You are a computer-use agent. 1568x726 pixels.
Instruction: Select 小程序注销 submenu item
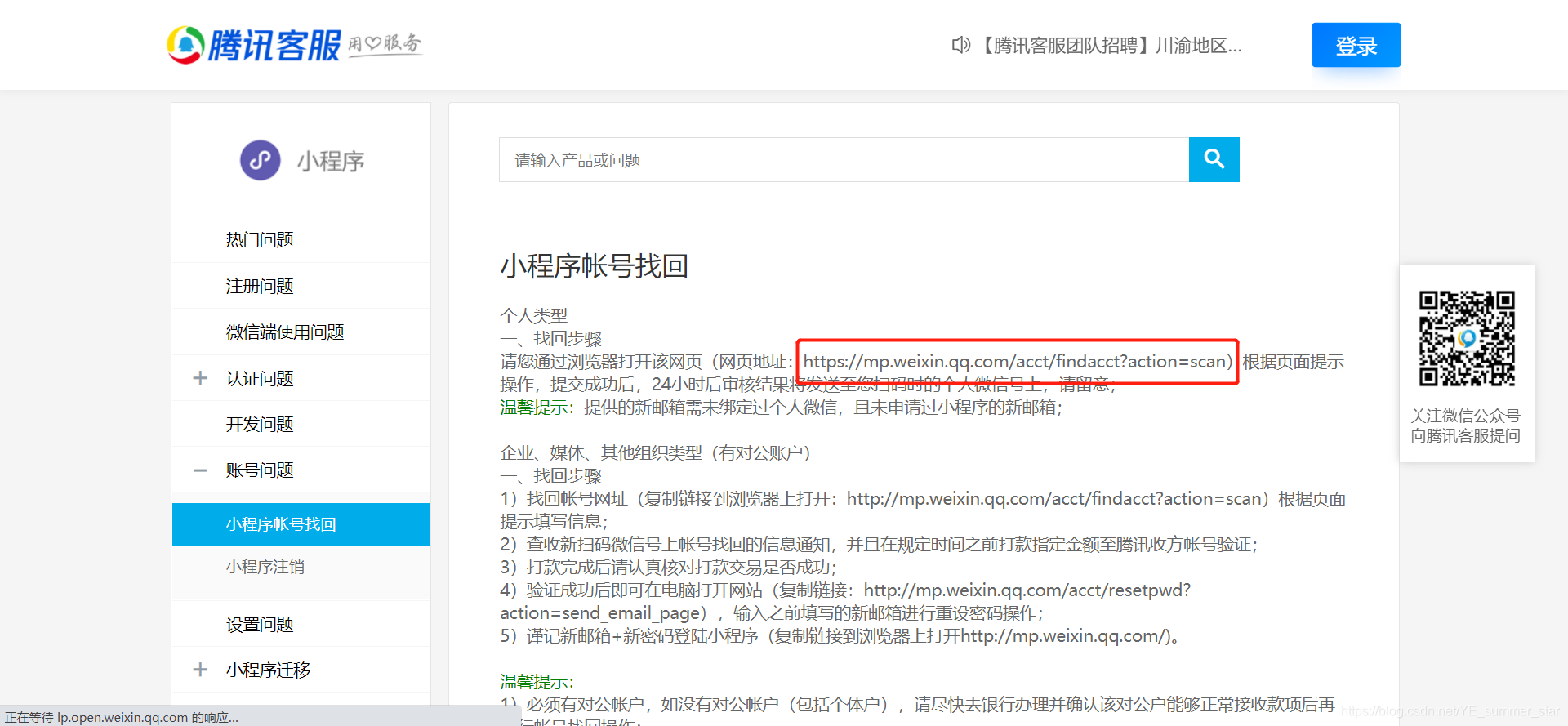[x=265, y=567]
